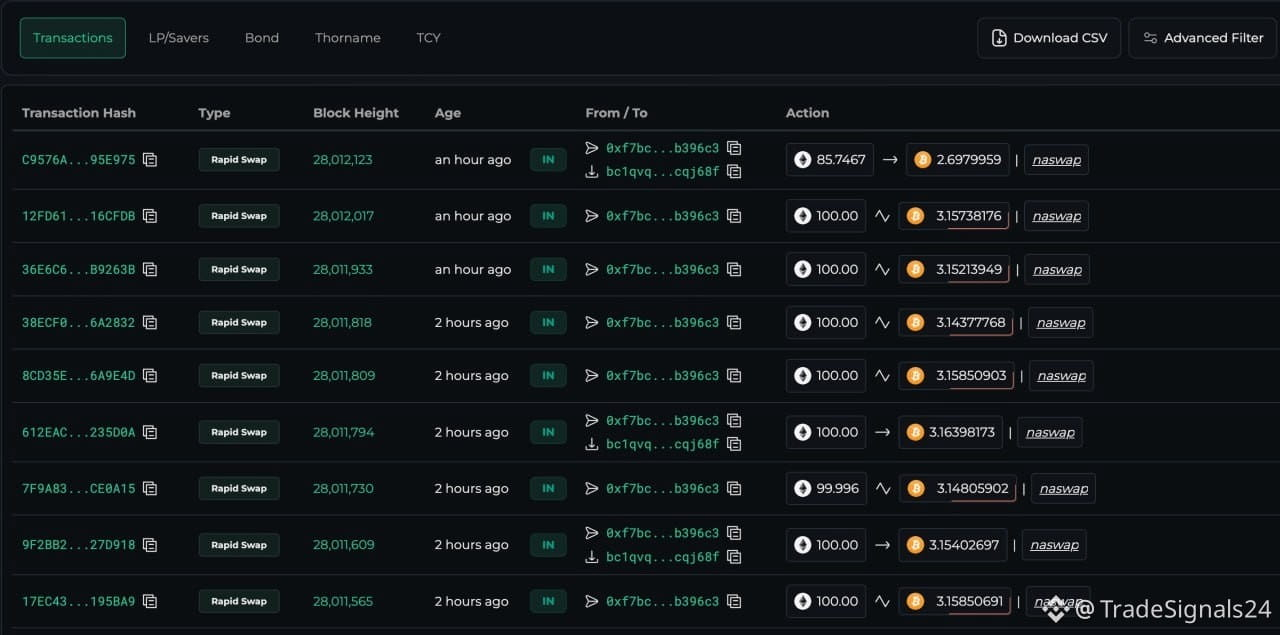Open transaction 36E6C6...B9263B details
Screen dimensions: 1280x635
(x=78, y=269)
